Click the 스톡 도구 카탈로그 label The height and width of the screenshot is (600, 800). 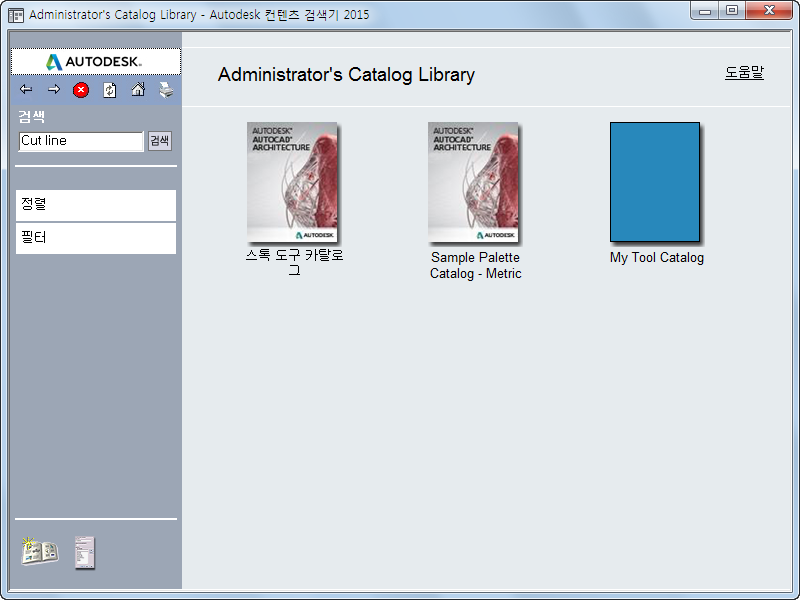pyautogui.click(x=294, y=262)
